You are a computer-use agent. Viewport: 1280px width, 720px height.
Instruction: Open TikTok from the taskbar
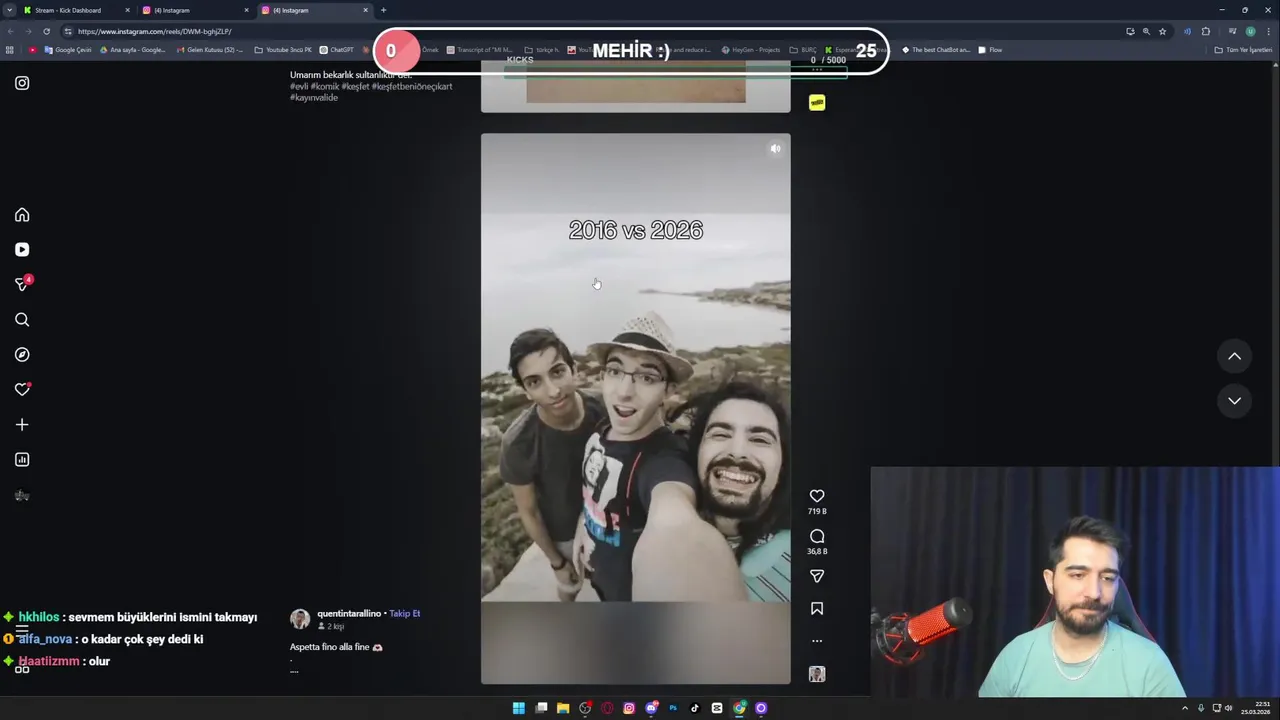[695, 708]
